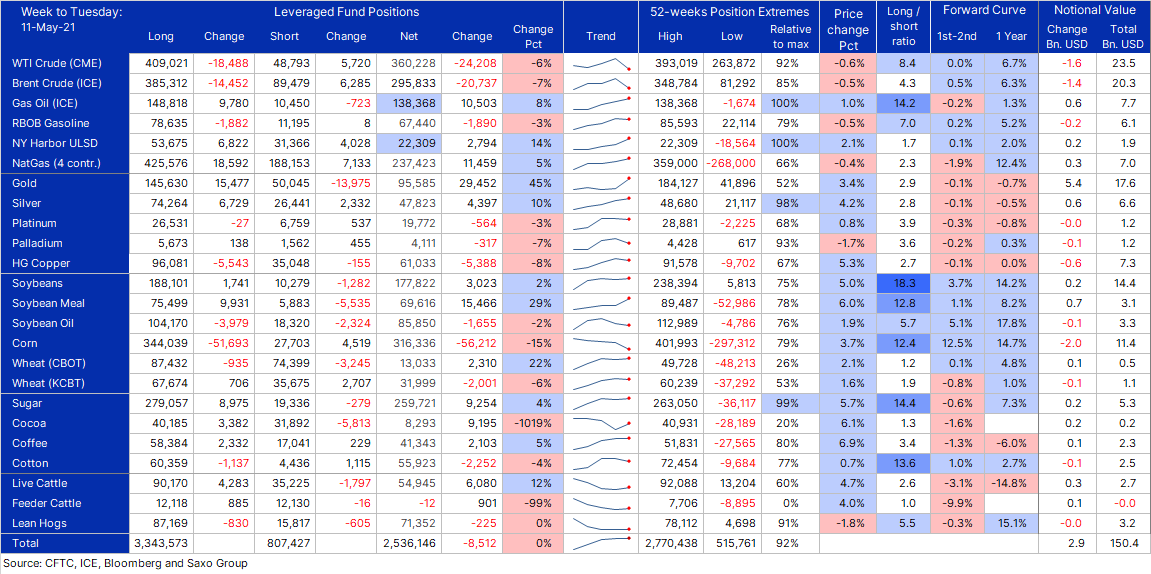The width and height of the screenshot is (1151, 574).
Task: Select the Soybean Oil trend sparkline
Action: tap(601, 324)
